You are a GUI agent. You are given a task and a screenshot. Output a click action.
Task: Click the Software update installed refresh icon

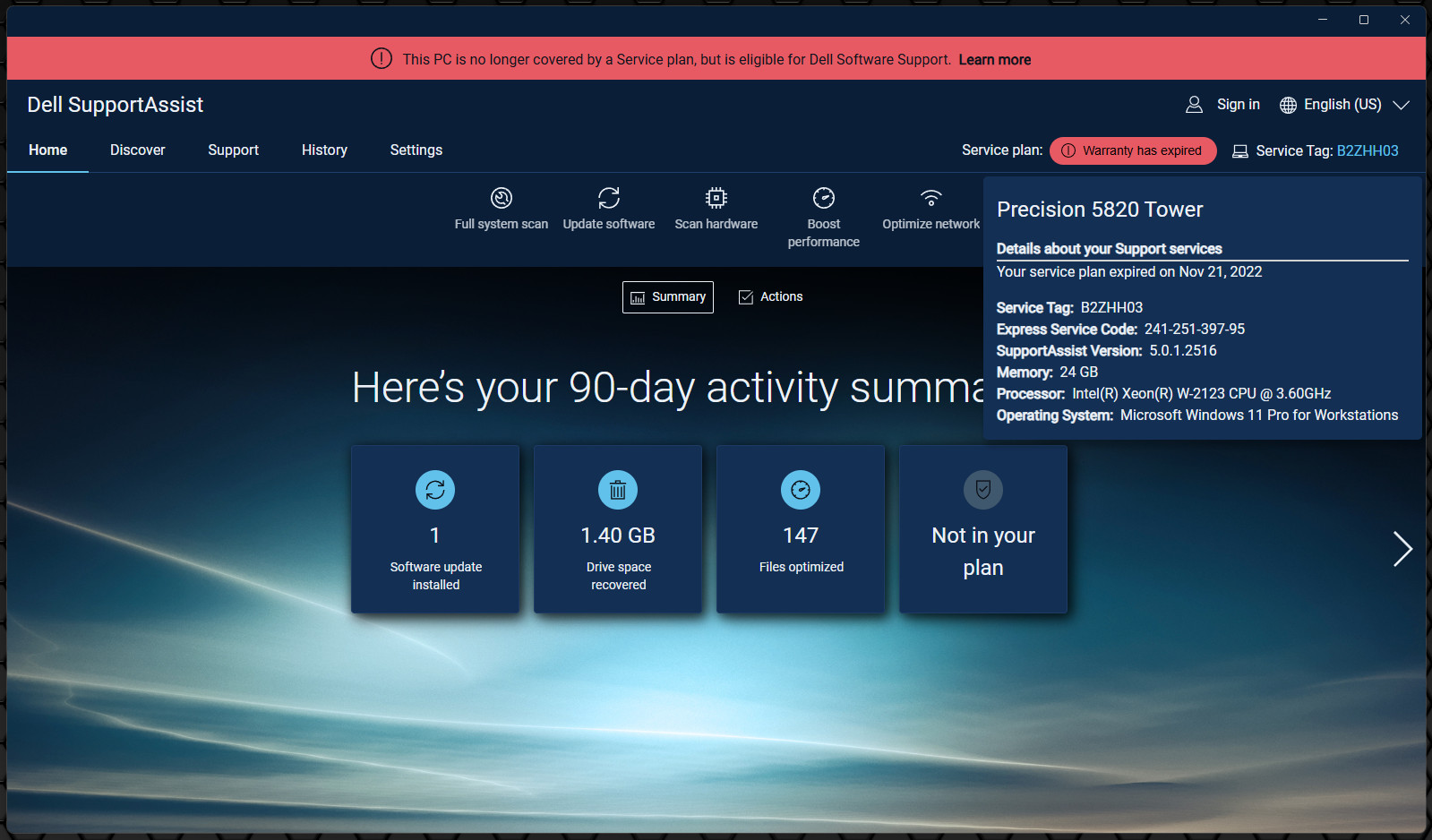(435, 490)
